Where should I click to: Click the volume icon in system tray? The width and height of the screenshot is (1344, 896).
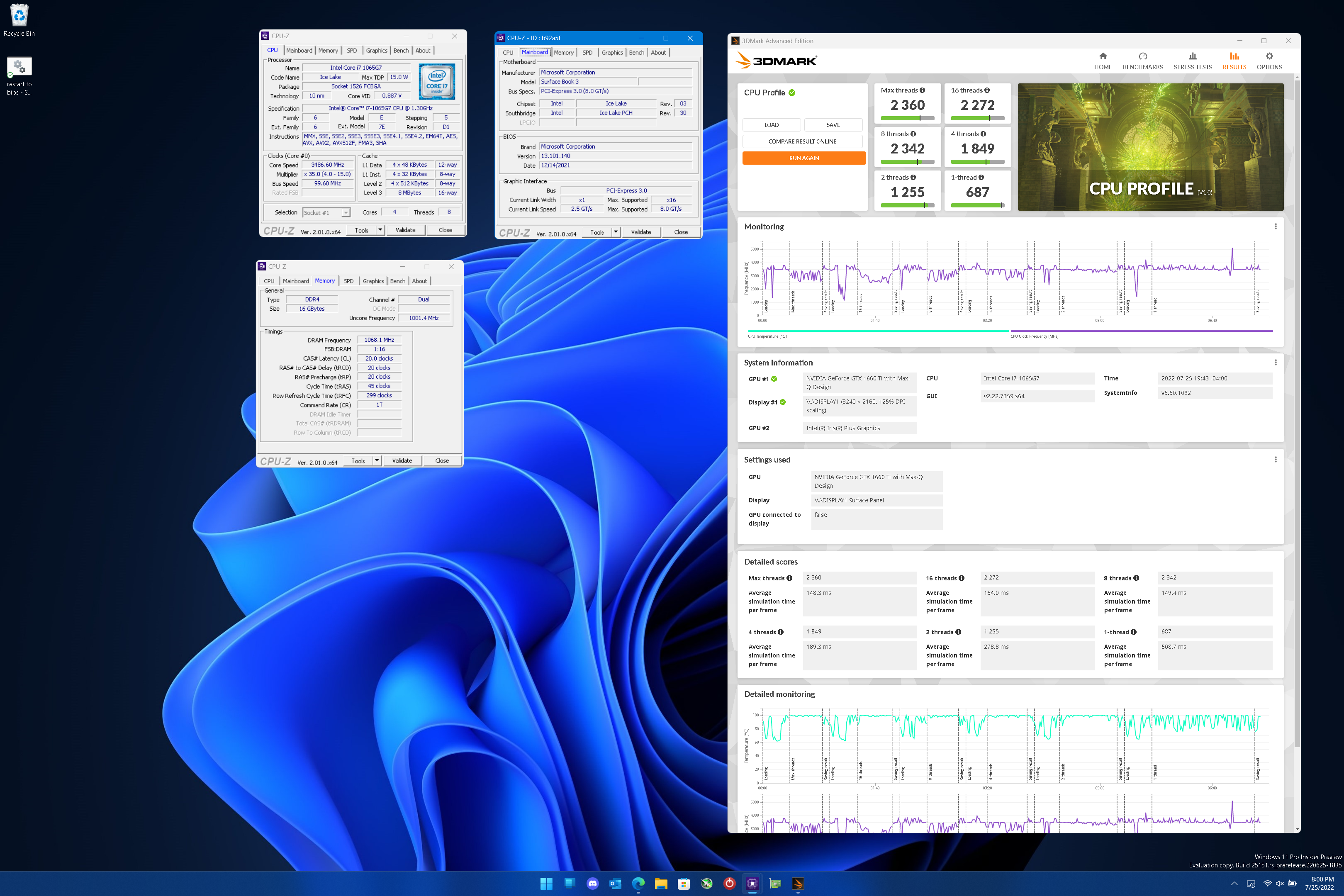coord(1279,884)
